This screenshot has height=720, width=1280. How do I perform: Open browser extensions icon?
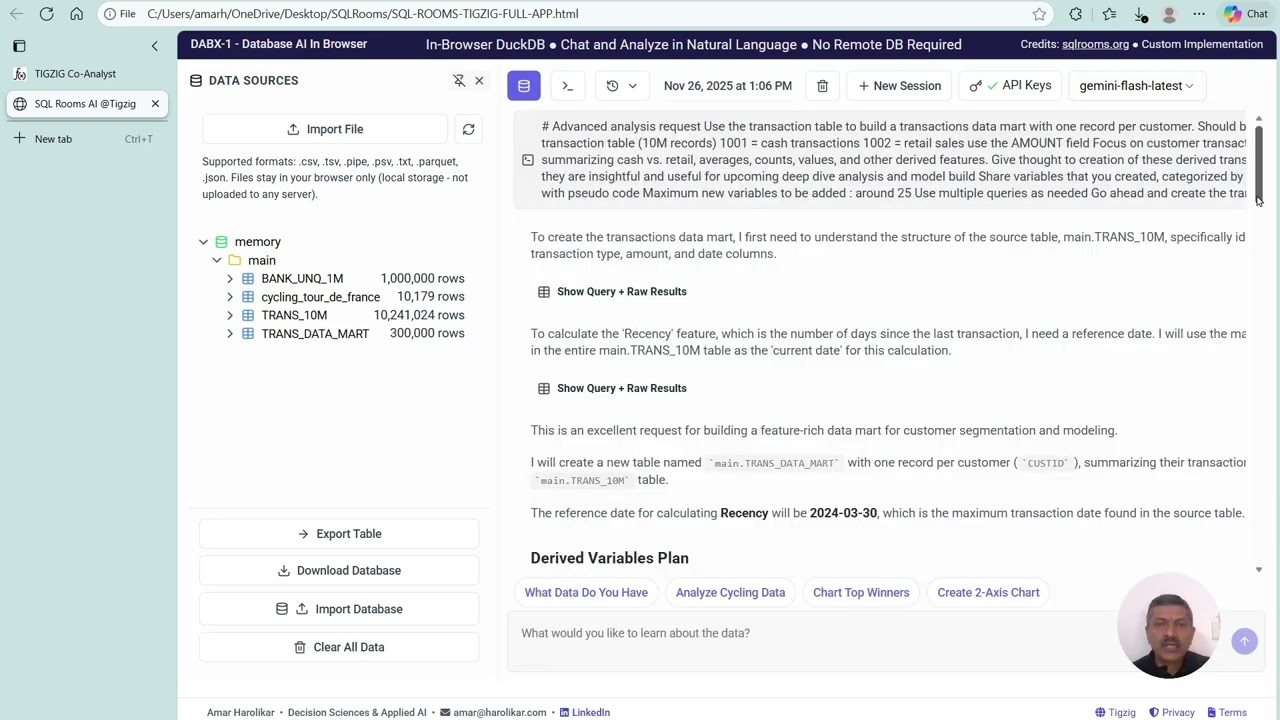tap(1075, 14)
